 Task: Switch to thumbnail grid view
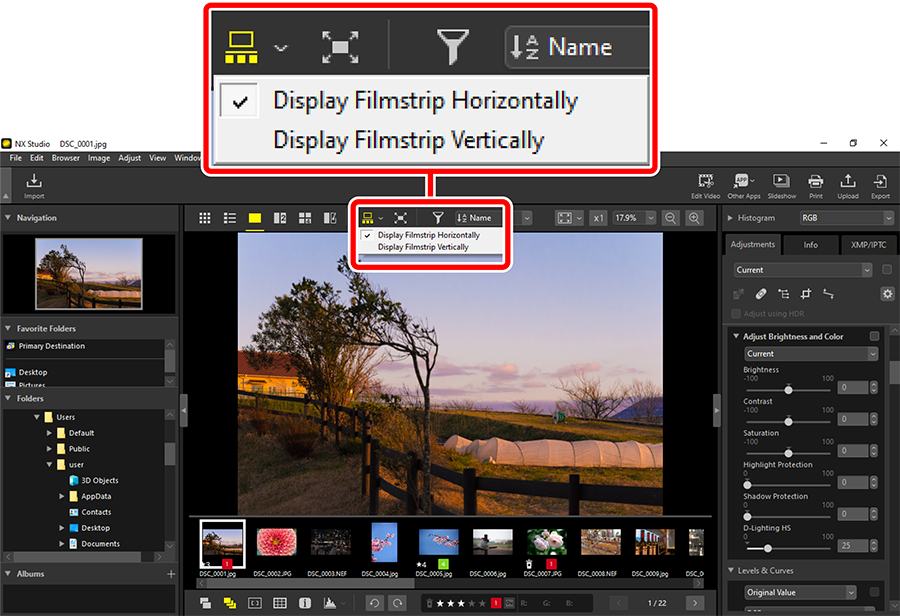pos(205,218)
